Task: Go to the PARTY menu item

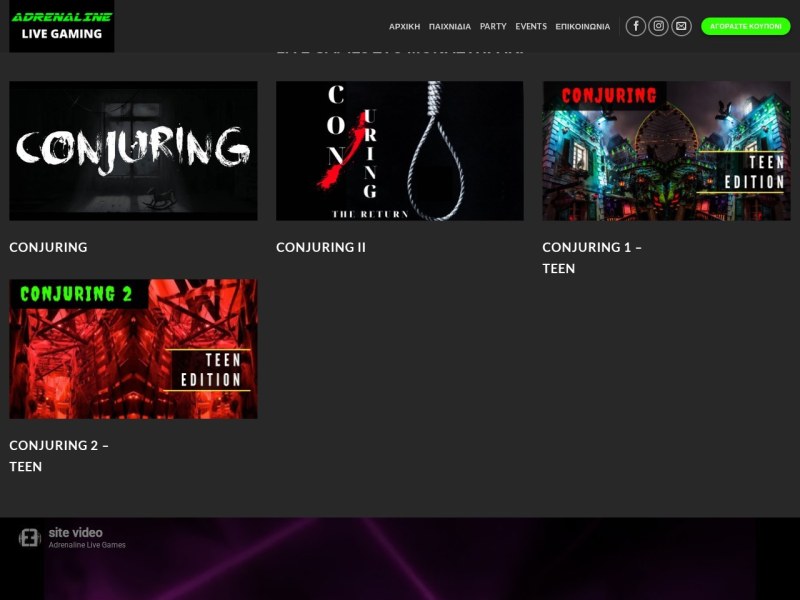Action: [x=493, y=27]
